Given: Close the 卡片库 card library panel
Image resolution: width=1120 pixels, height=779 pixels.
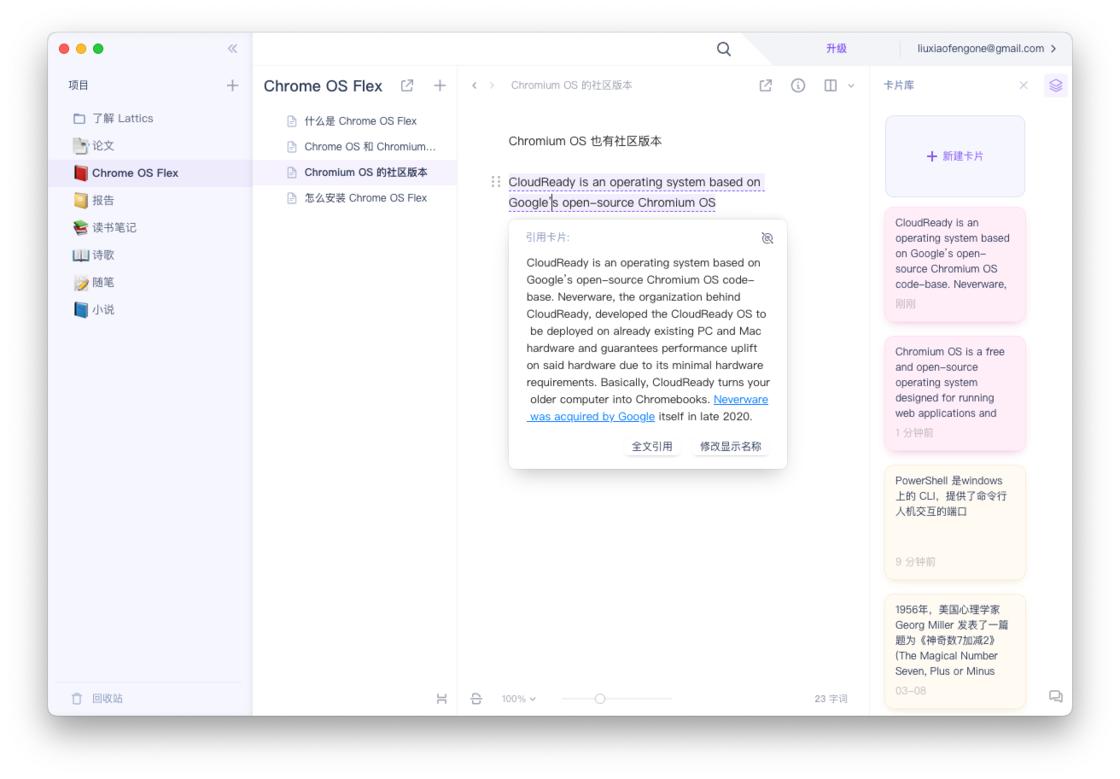Looking at the screenshot, I should [1023, 86].
